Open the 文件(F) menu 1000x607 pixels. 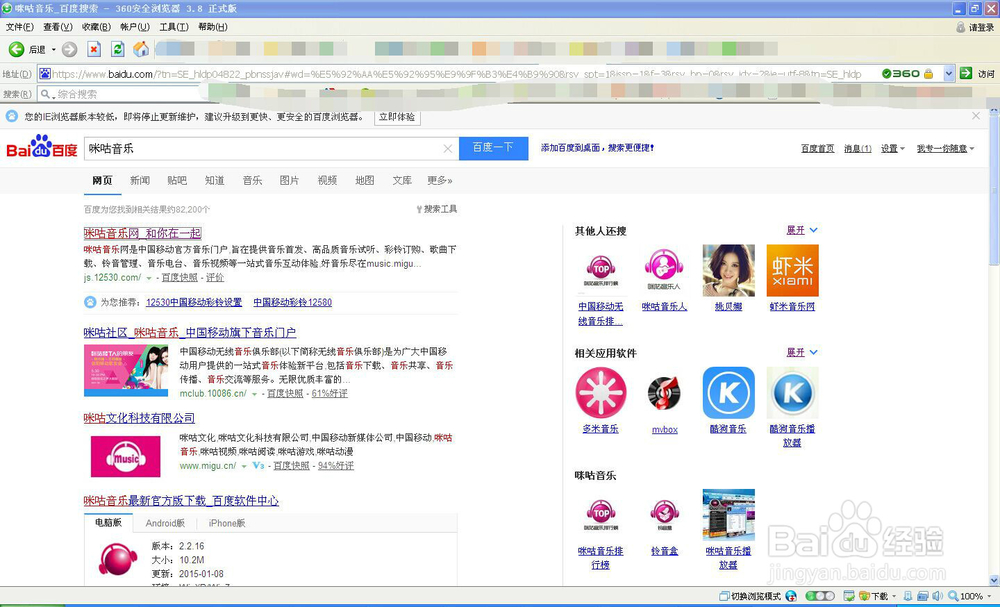[20, 27]
